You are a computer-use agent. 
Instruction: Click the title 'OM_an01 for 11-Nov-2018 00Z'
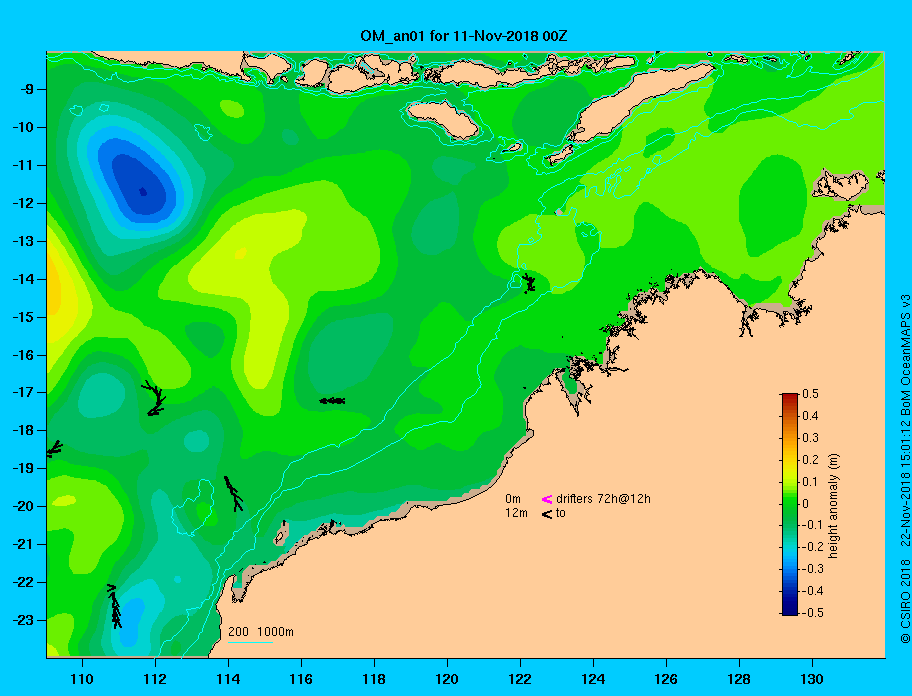coord(464,36)
